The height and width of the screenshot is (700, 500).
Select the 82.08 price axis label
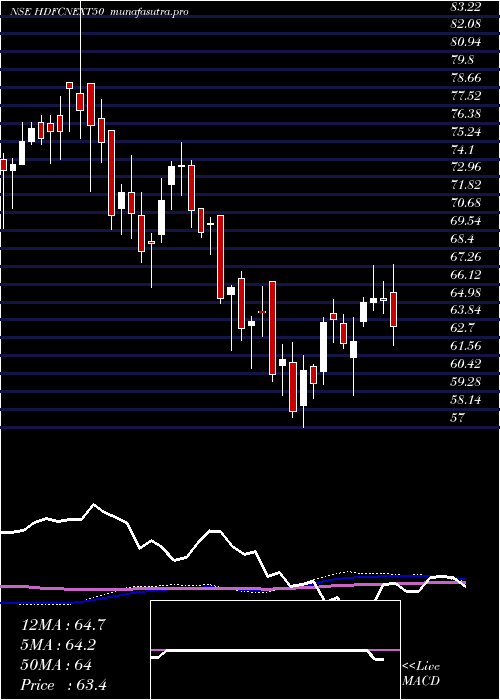[x=466, y=24]
